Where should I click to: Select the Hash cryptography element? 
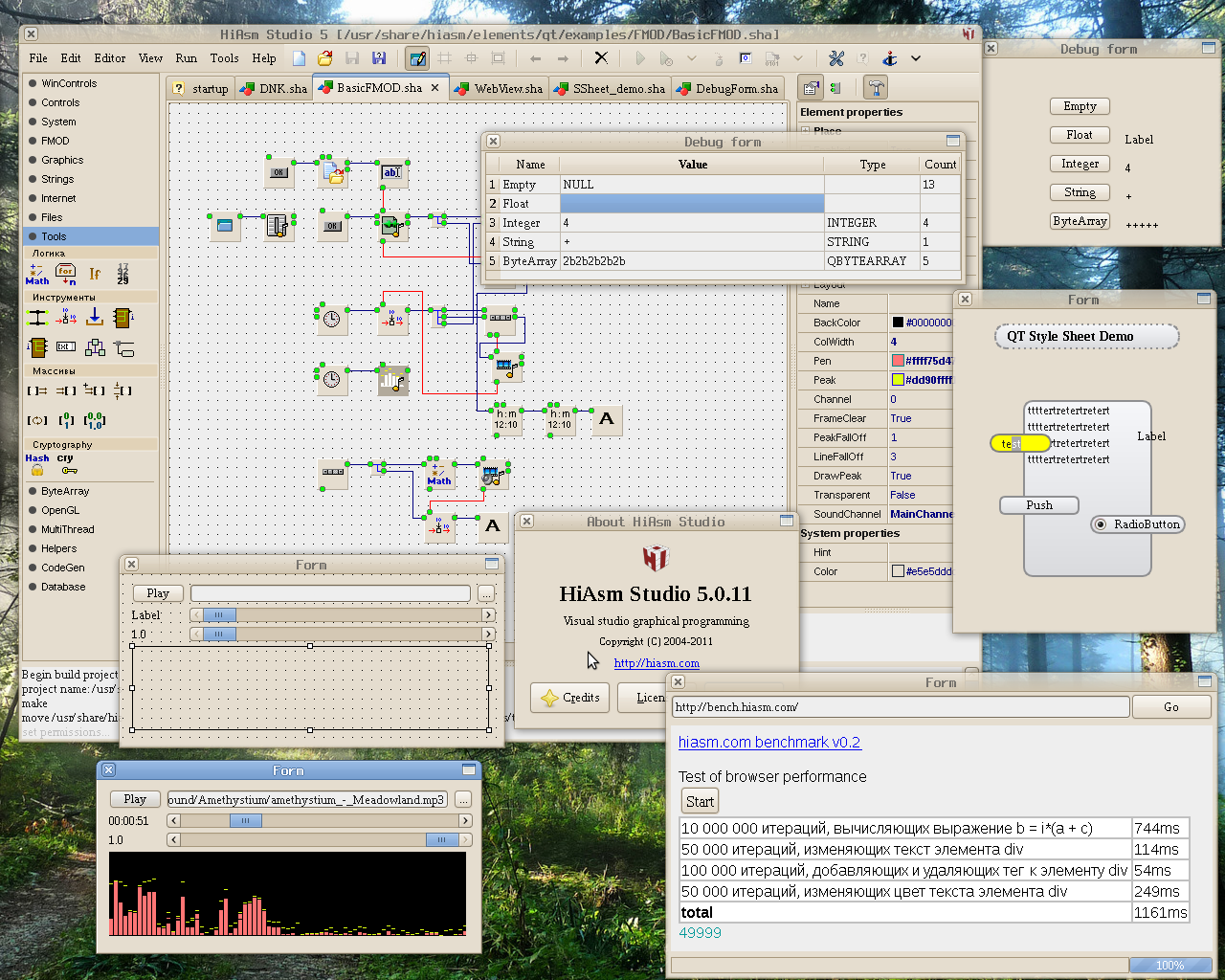(36, 464)
